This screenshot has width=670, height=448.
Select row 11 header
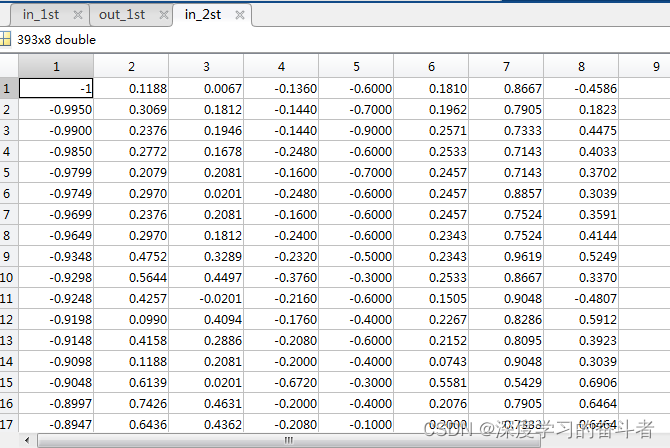[9, 298]
